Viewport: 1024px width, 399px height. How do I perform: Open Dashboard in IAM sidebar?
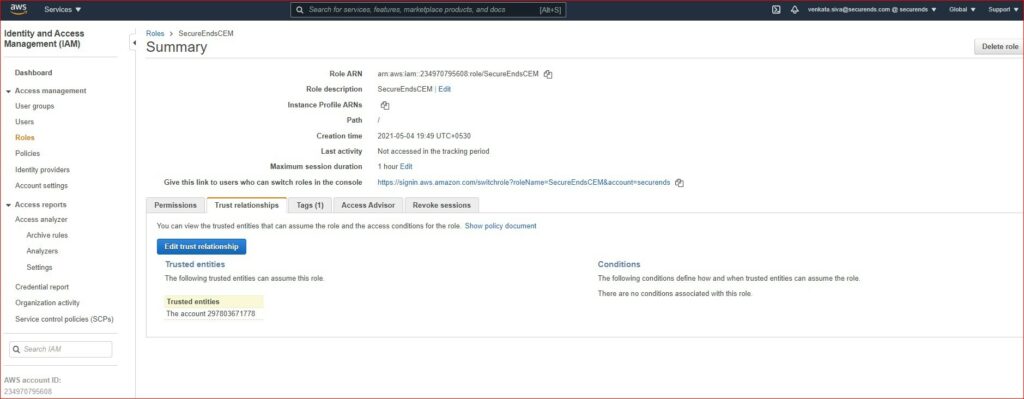tap(33, 72)
